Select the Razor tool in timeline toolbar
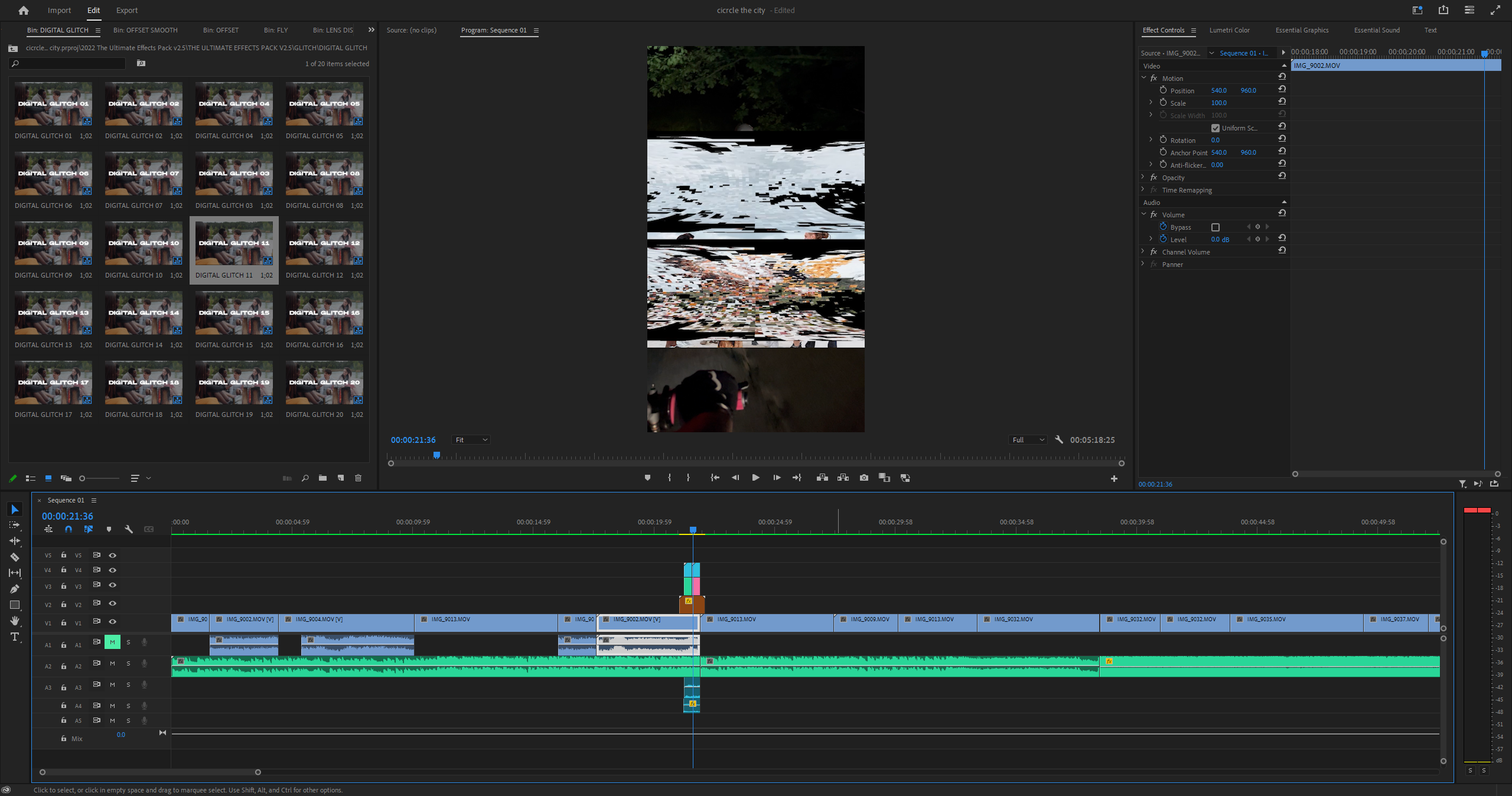 pyautogui.click(x=15, y=556)
